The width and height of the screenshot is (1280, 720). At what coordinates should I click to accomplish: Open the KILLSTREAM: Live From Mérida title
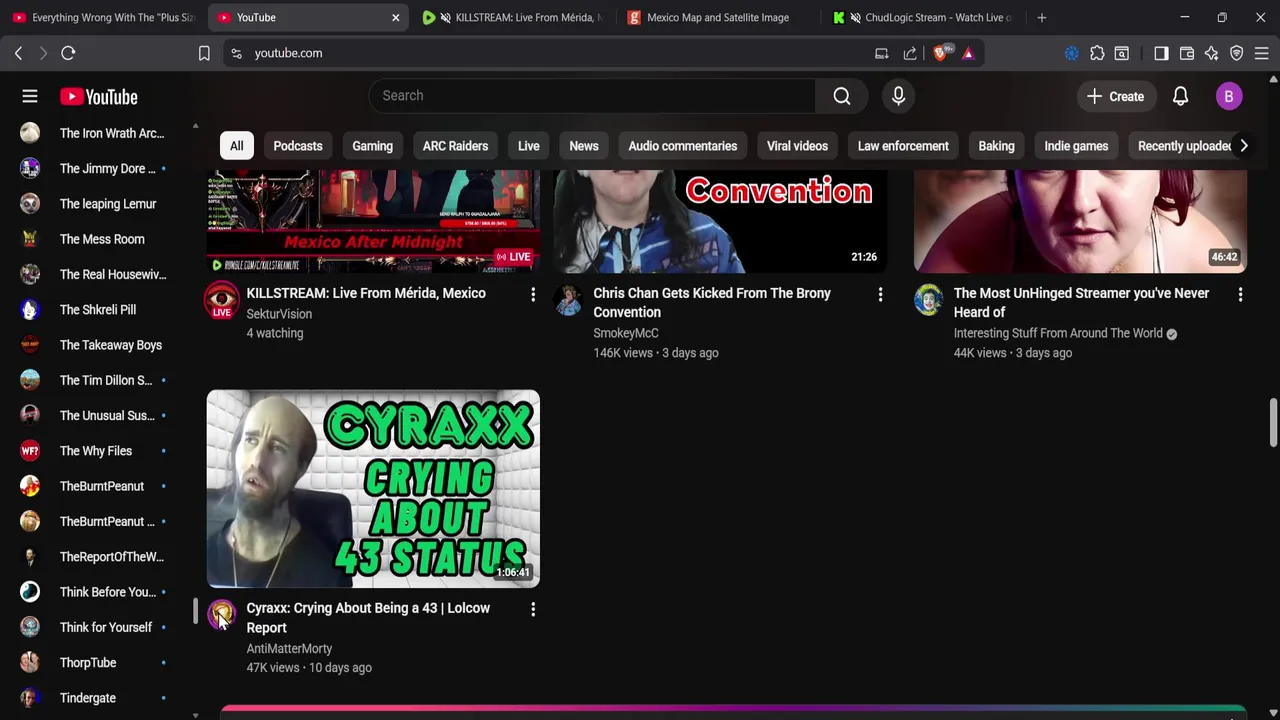(366, 293)
